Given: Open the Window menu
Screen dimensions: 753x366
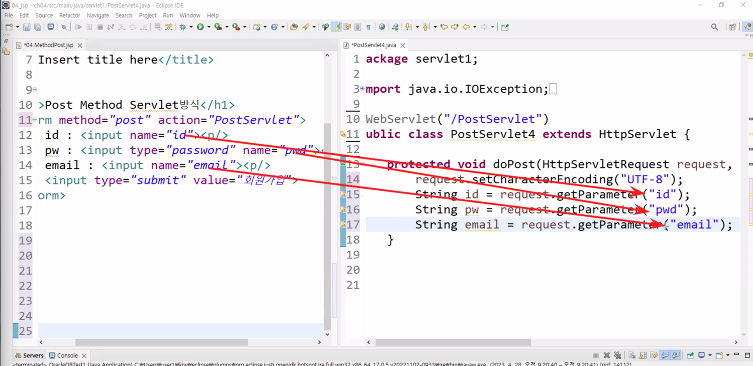Looking at the screenshot, I should point(190,15).
